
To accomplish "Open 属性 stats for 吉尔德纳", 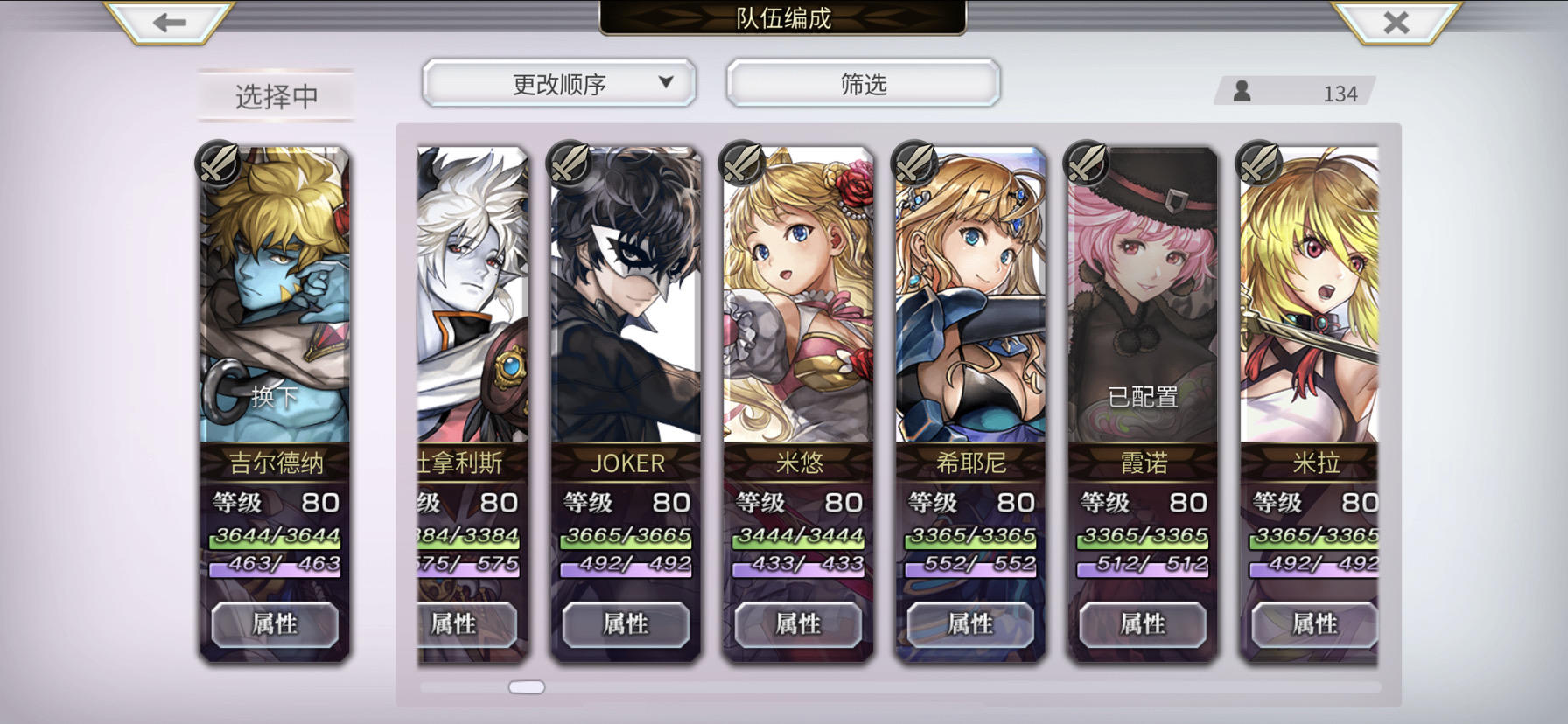I will [x=275, y=624].
